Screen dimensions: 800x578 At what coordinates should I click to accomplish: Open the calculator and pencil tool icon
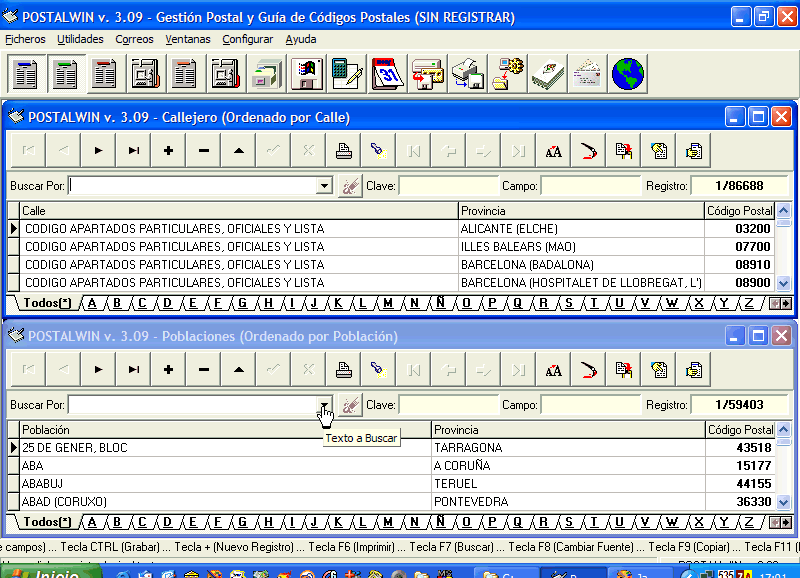(x=347, y=74)
